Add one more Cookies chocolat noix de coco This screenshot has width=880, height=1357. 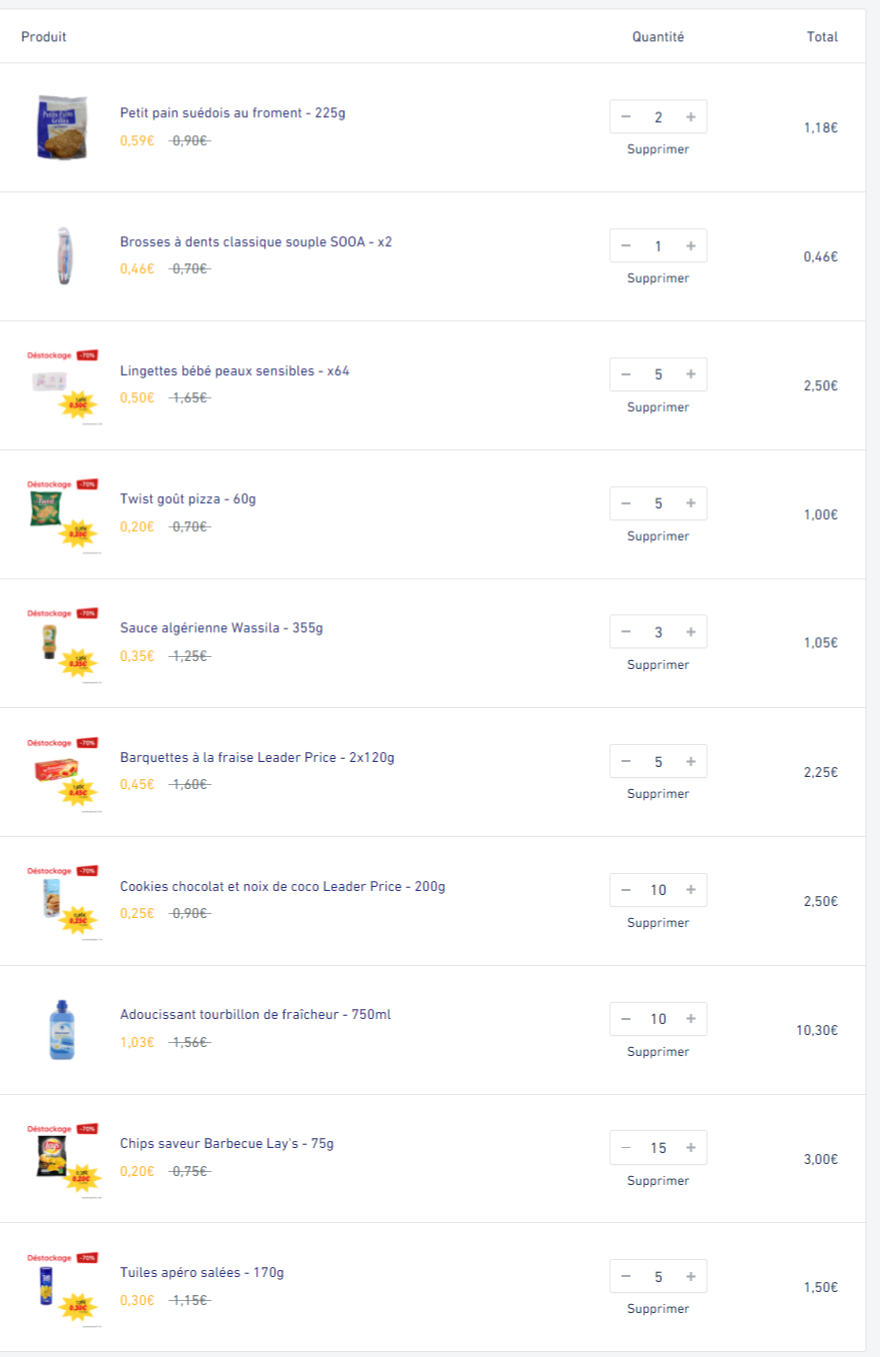point(691,890)
